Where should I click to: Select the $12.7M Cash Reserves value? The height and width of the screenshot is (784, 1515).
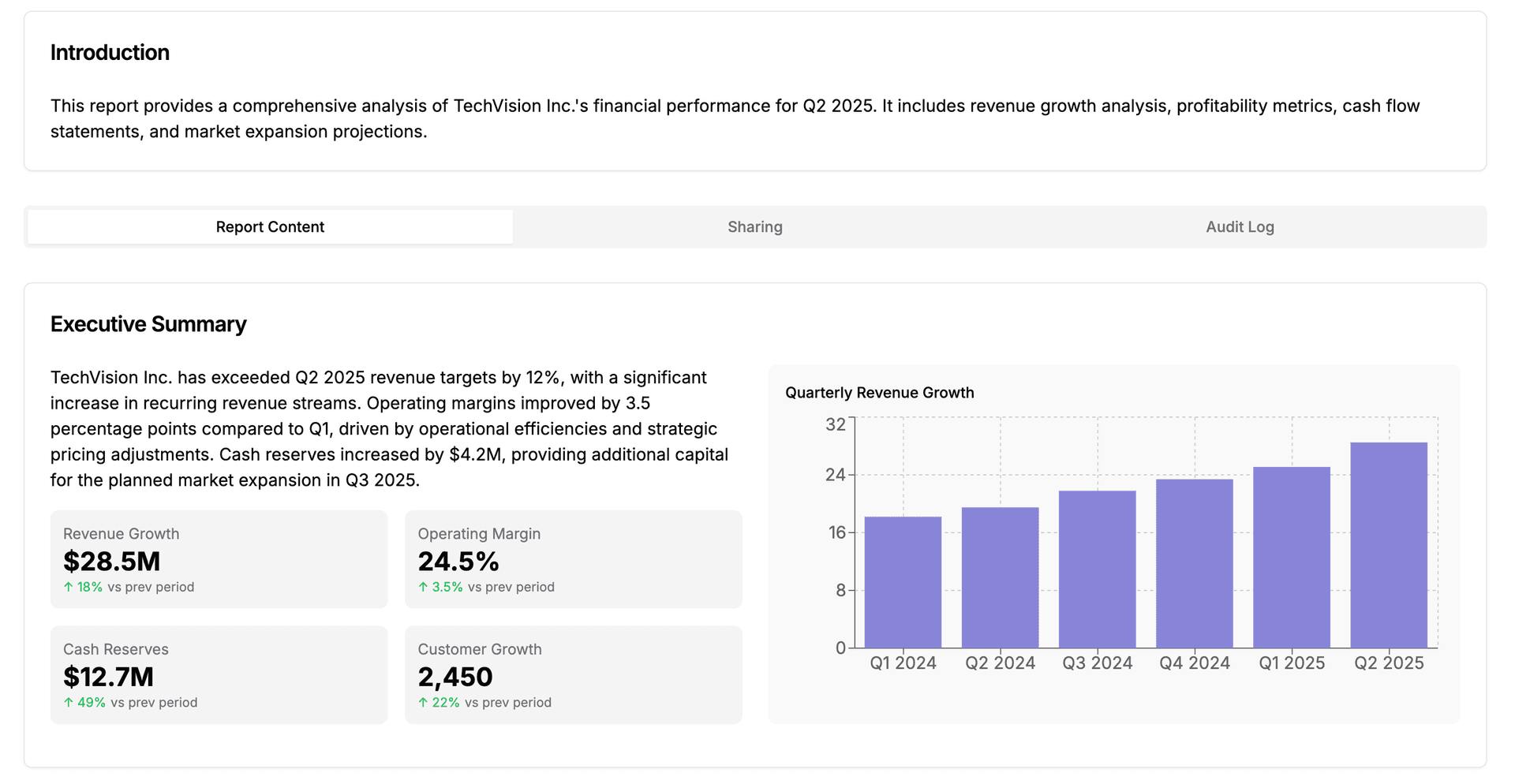(x=109, y=677)
